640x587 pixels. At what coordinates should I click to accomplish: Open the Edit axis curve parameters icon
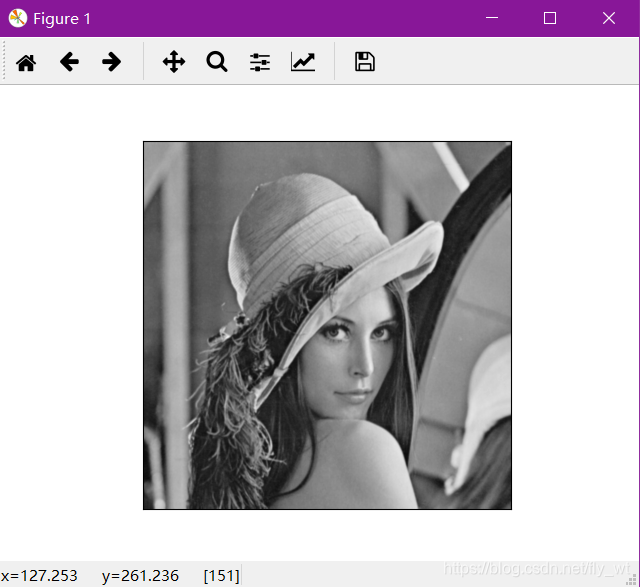coord(303,62)
